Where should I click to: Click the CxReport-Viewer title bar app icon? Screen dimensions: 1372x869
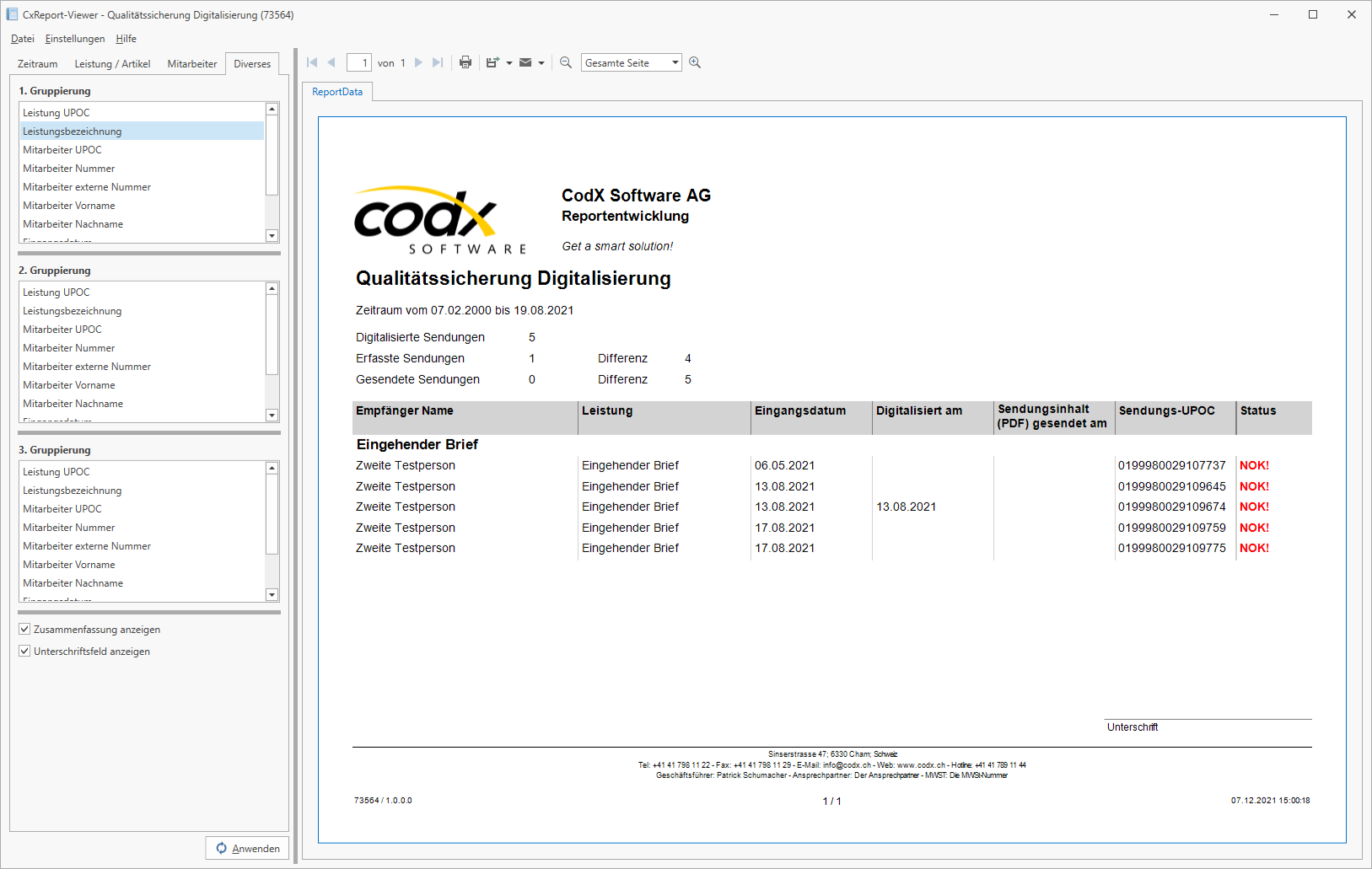(12, 14)
